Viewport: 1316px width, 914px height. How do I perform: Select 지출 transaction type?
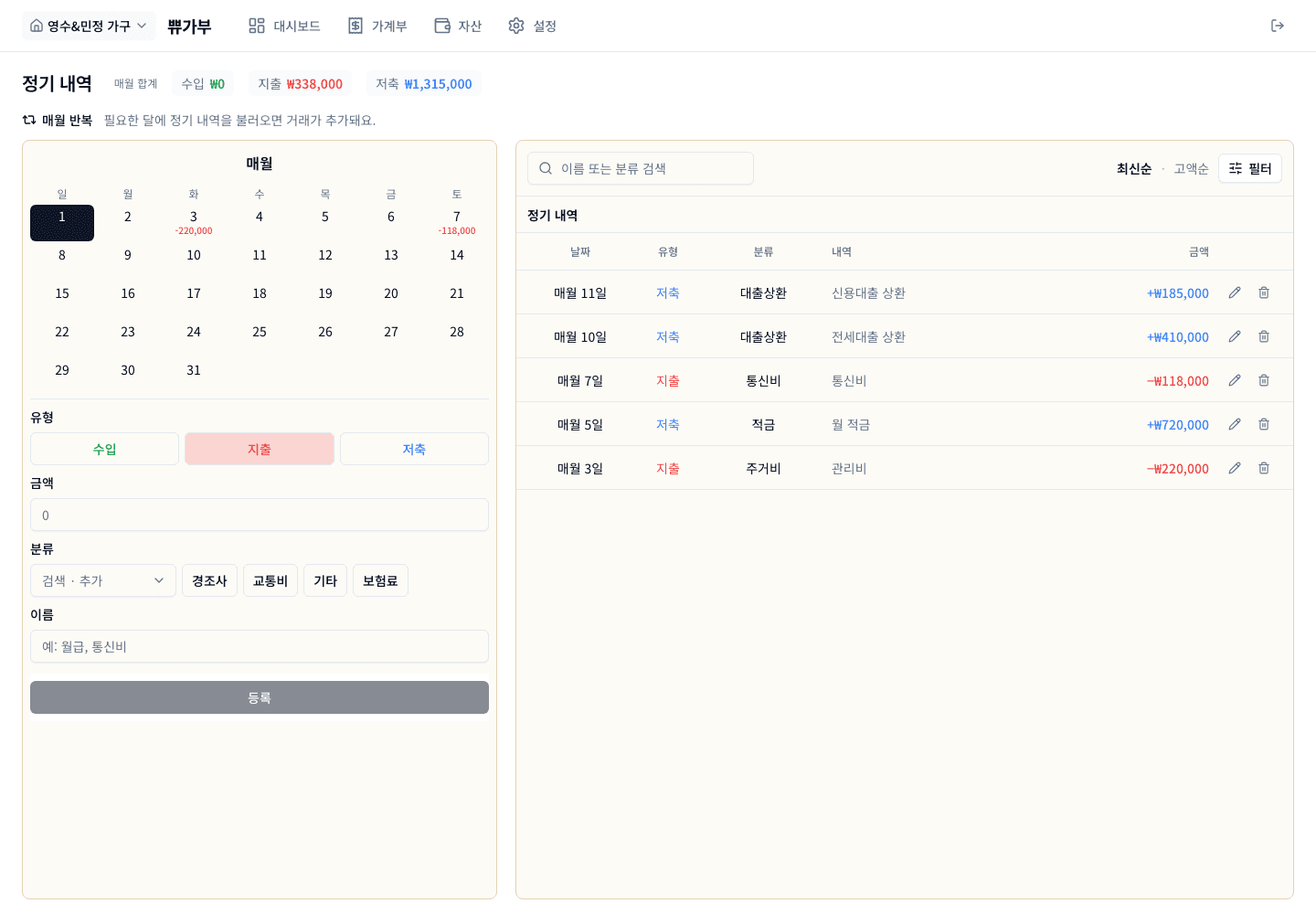[x=260, y=449]
